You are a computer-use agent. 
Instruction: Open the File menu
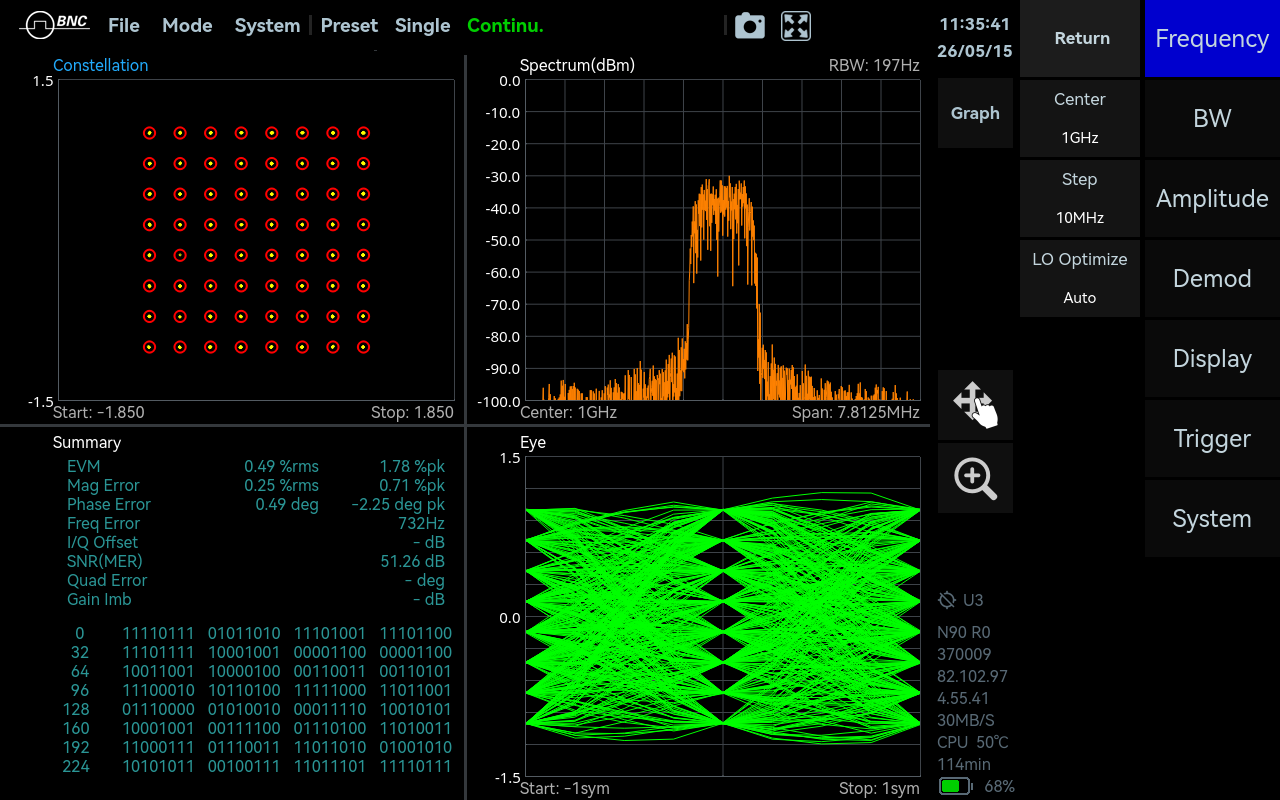coord(124,26)
